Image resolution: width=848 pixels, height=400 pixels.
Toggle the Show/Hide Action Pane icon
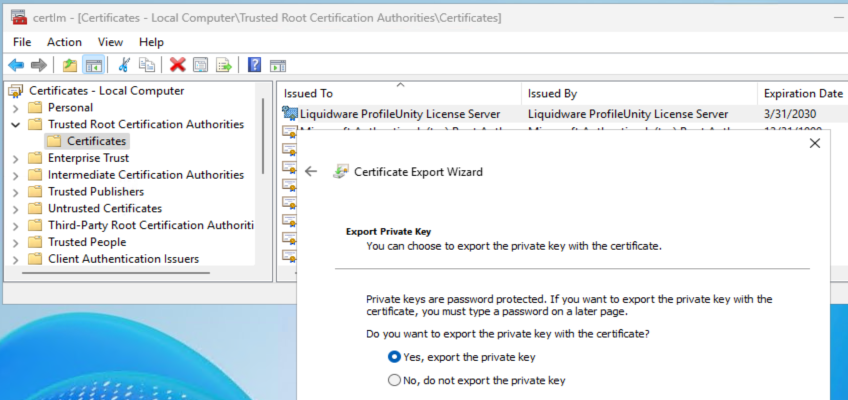click(278, 66)
